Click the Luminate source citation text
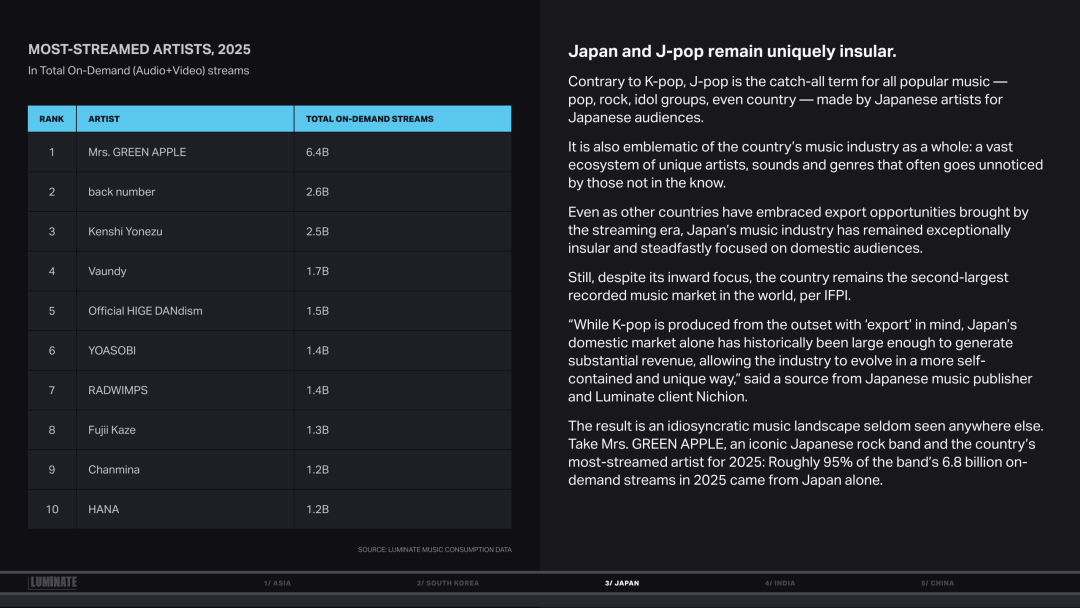Viewport: 1080px width, 608px height. [x=434, y=549]
